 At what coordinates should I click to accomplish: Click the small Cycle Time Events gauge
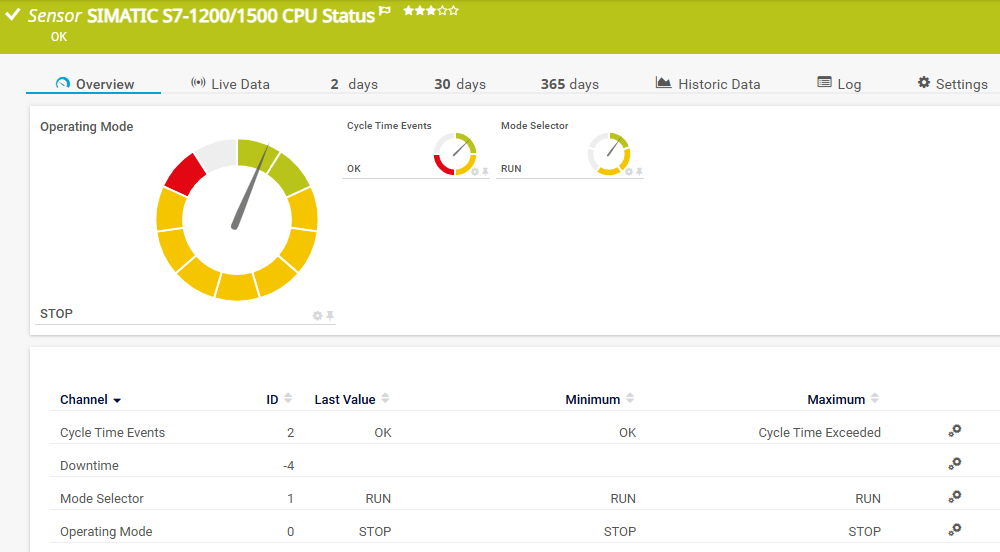(x=455, y=154)
